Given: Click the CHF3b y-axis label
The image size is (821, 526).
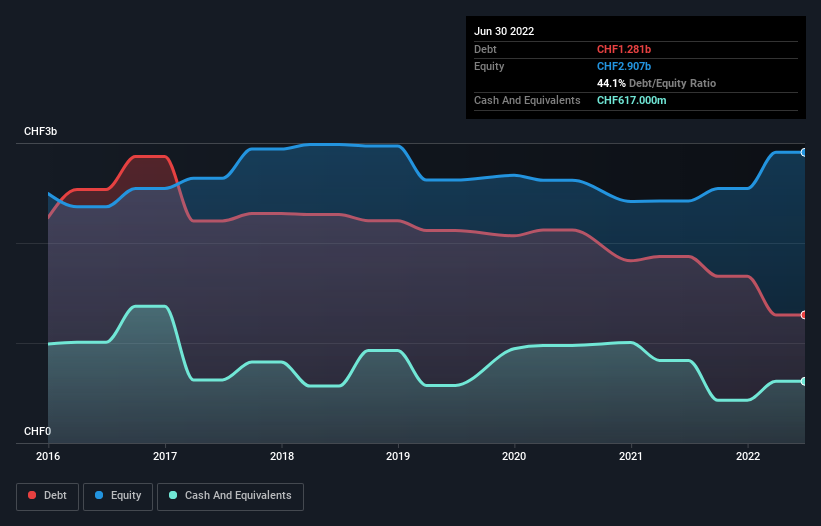Looking at the screenshot, I should [40, 131].
